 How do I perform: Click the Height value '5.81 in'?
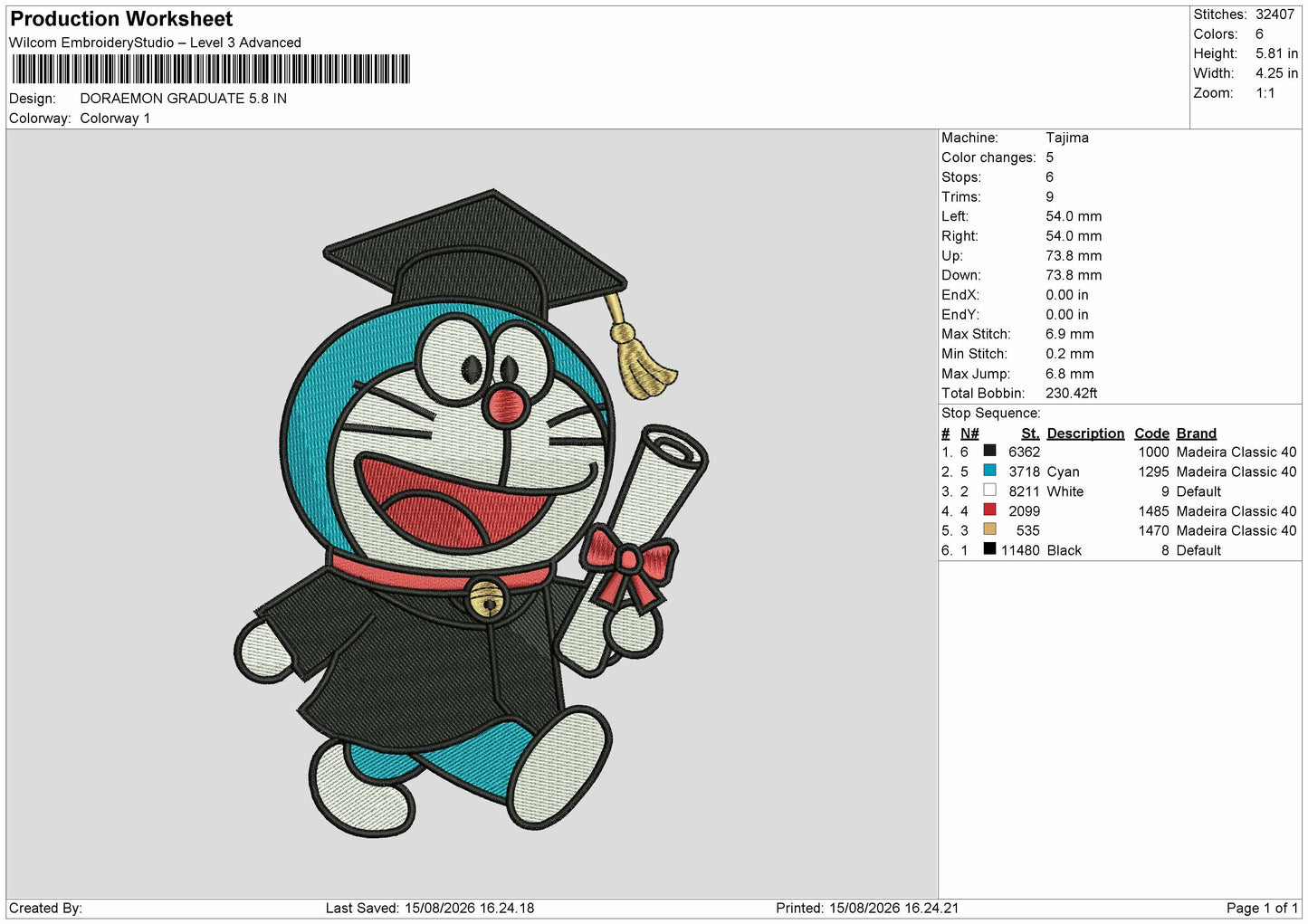[x=1276, y=53]
